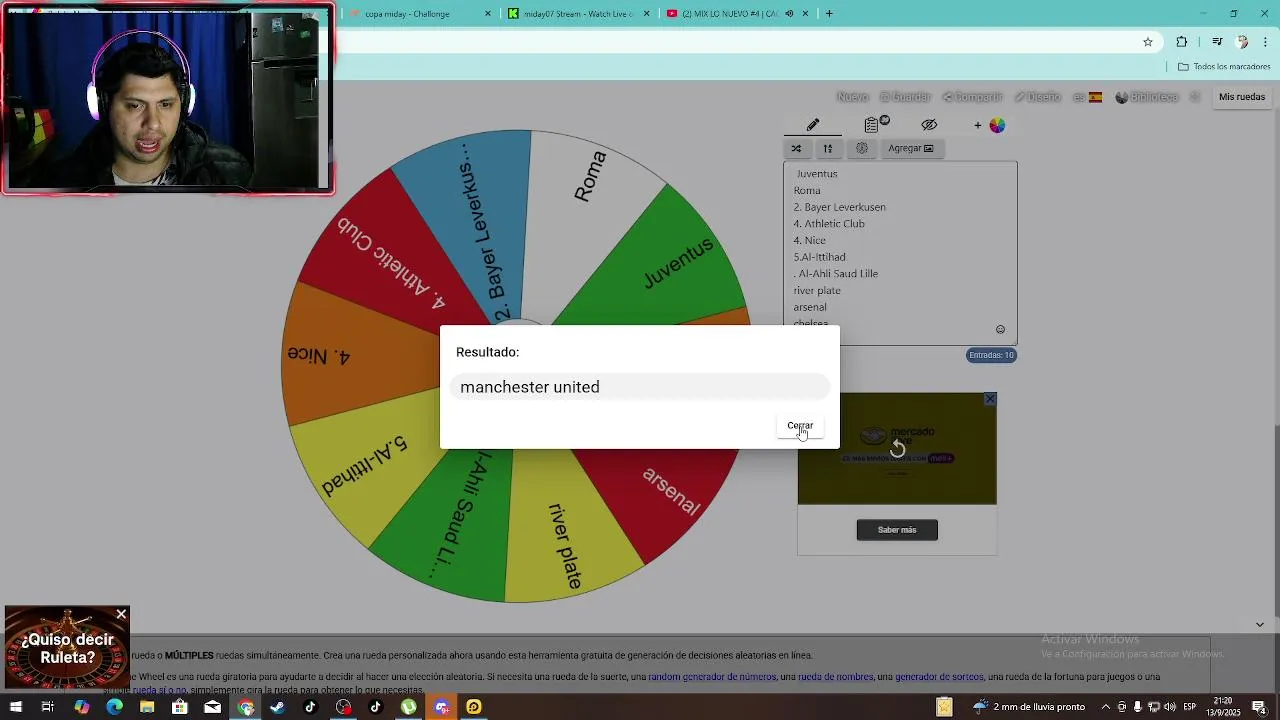This screenshot has width=1280, height=720.
Task: Open File Explorer from taskbar
Action: pos(147,707)
